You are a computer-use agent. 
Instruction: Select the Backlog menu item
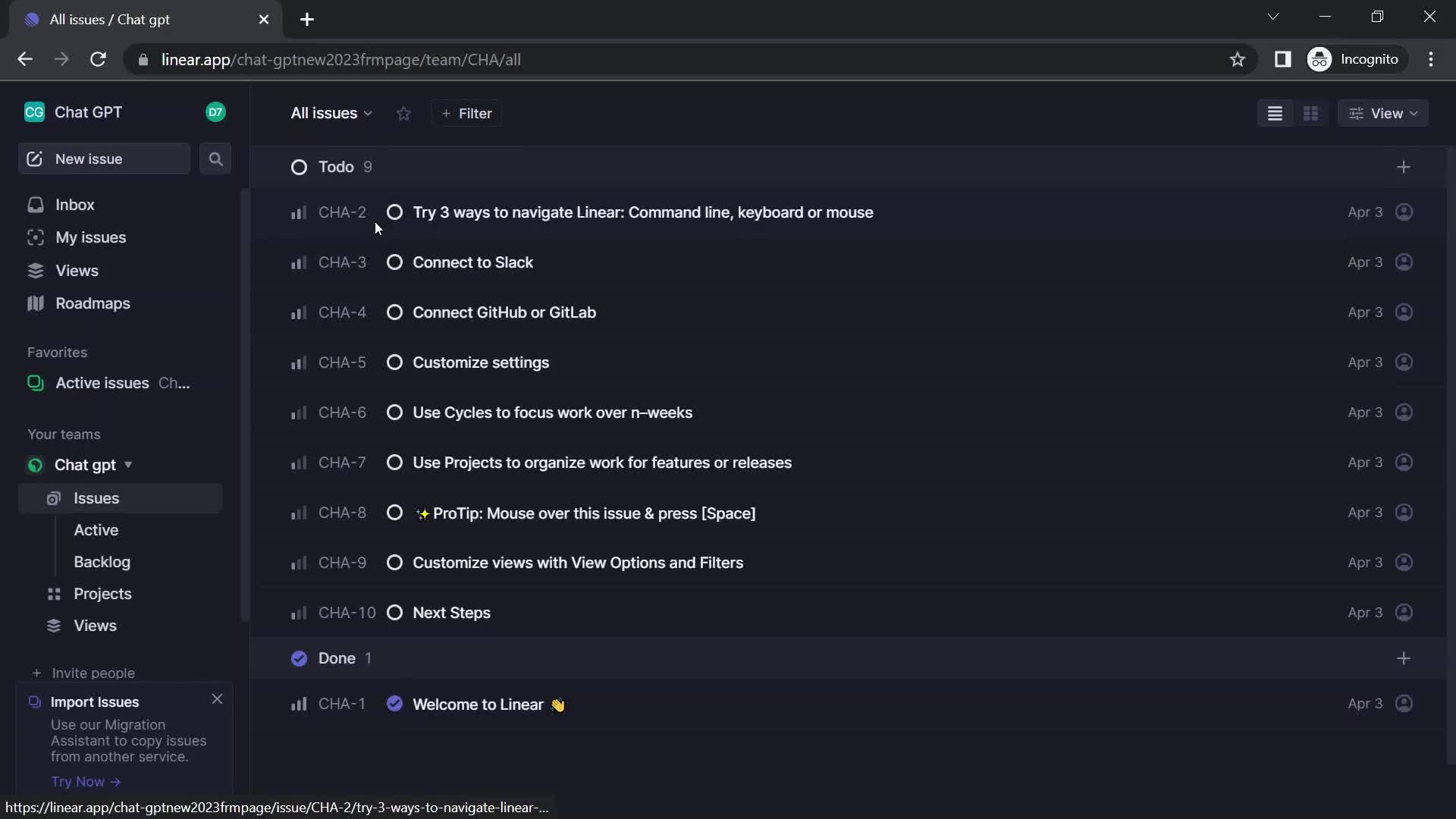[x=102, y=561]
